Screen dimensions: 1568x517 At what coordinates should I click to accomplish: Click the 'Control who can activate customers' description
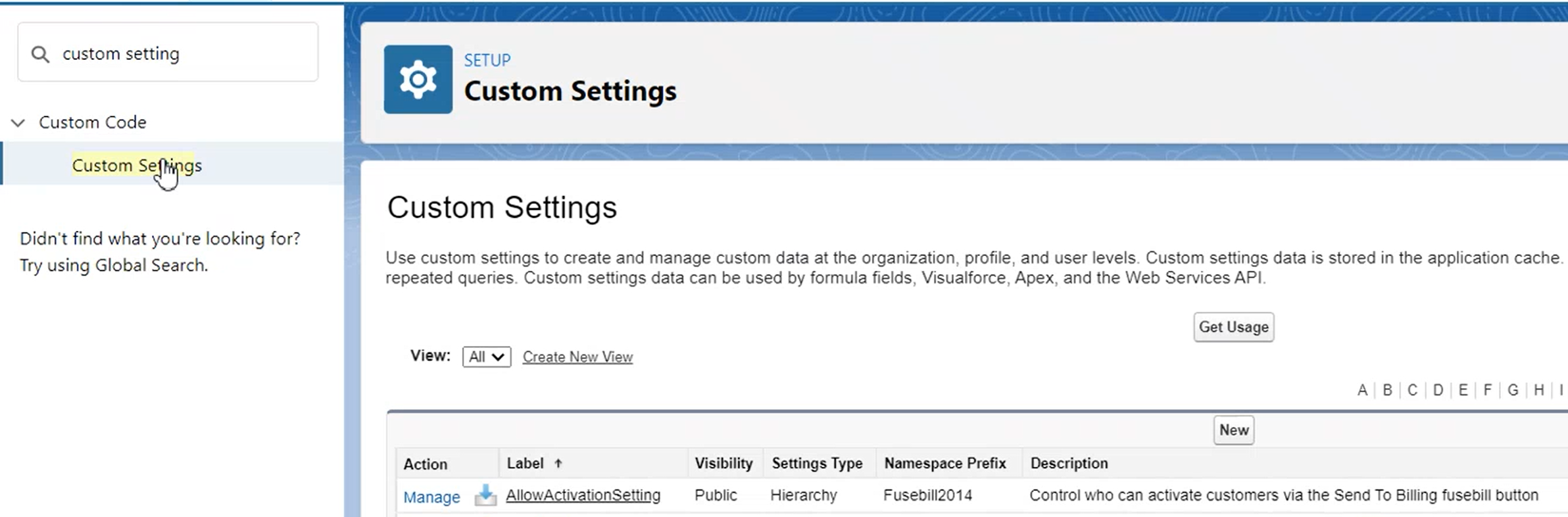tap(1284, 495)
